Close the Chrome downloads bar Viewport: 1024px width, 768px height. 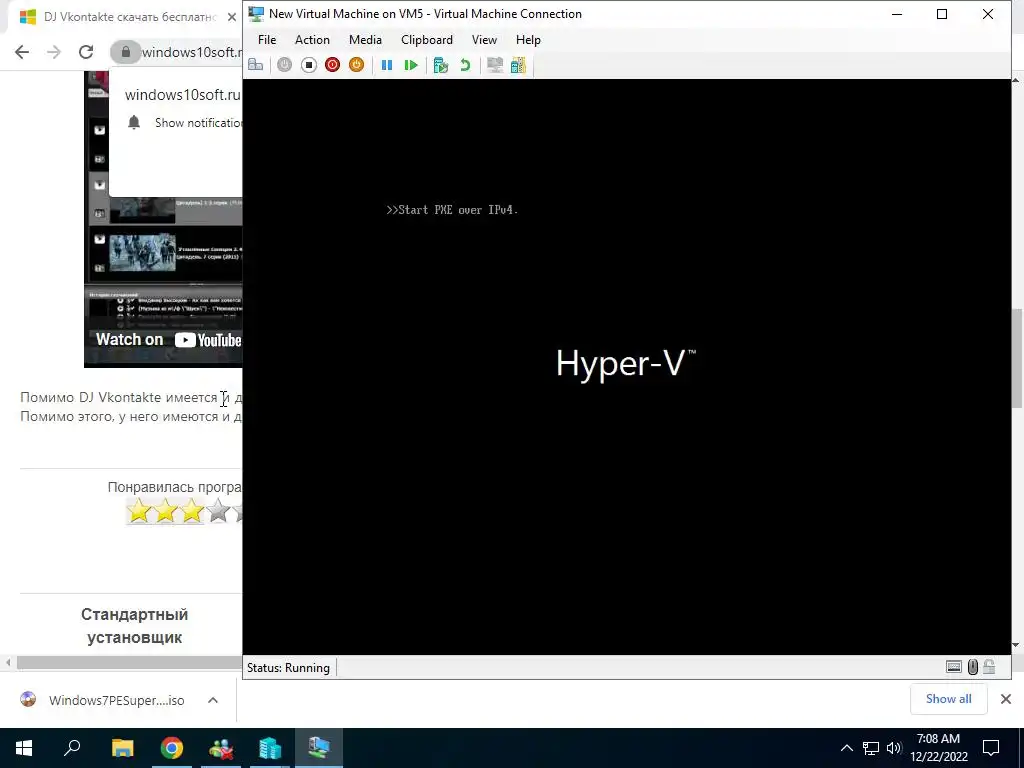point(1006,699)
